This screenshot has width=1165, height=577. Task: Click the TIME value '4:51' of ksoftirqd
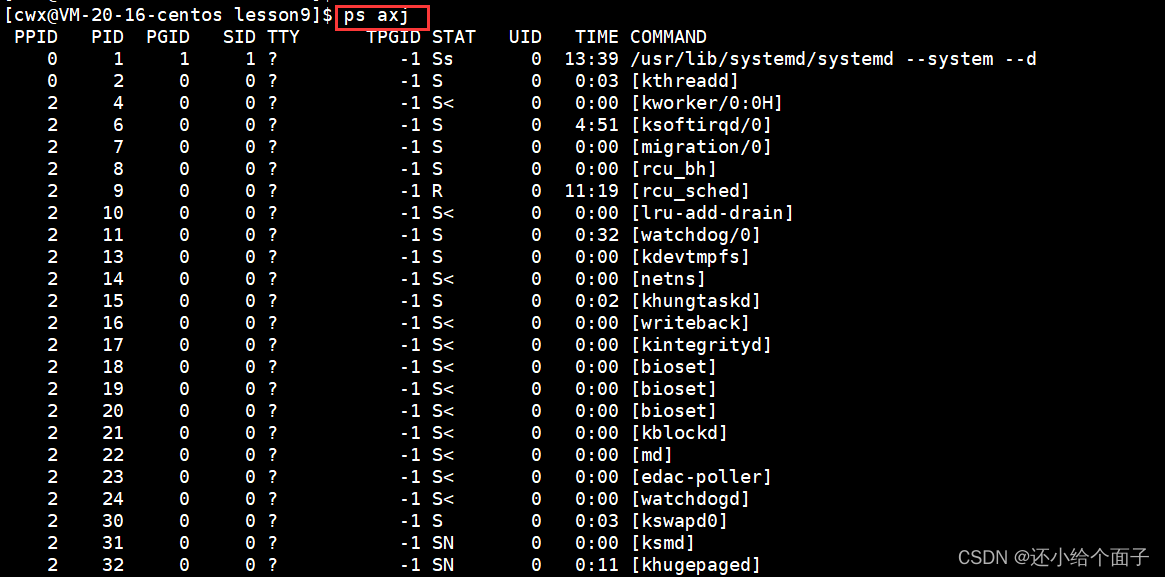click(597, 125)
